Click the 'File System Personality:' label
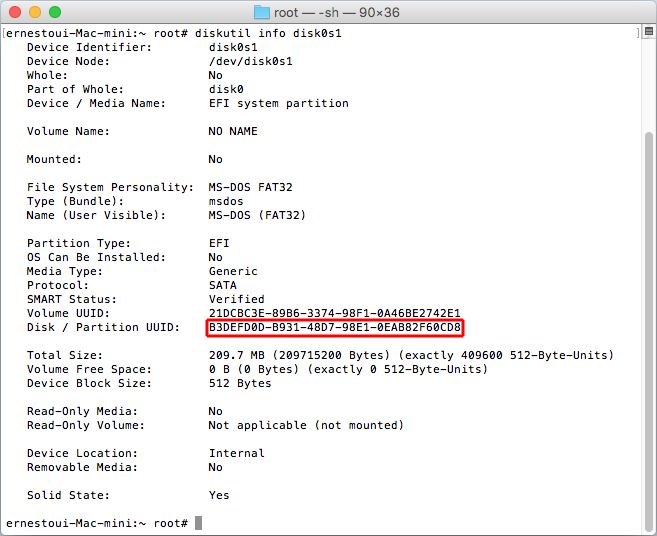 tap(110, 187)
